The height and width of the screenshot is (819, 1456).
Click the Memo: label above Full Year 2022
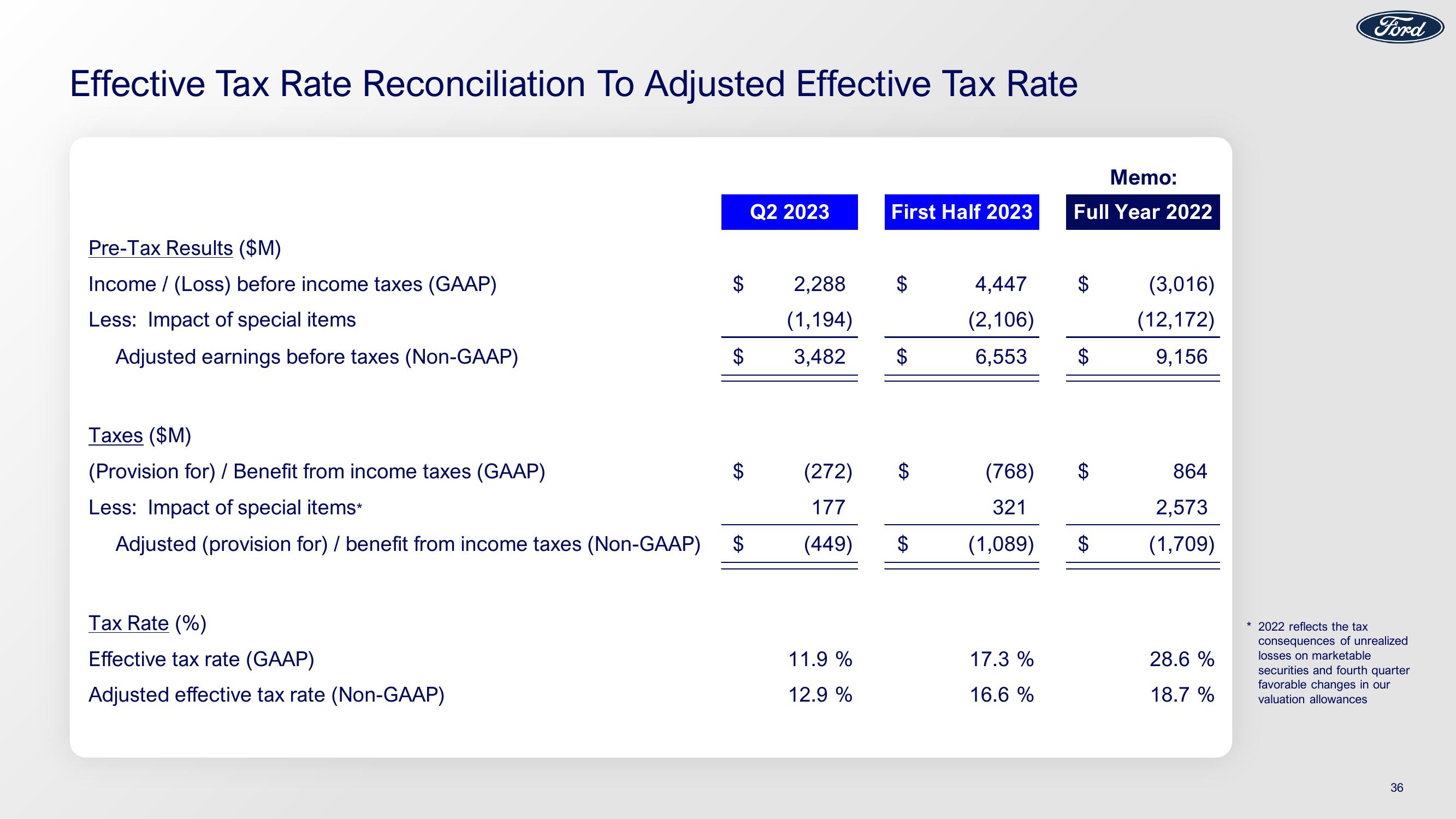coord(1144,177)
